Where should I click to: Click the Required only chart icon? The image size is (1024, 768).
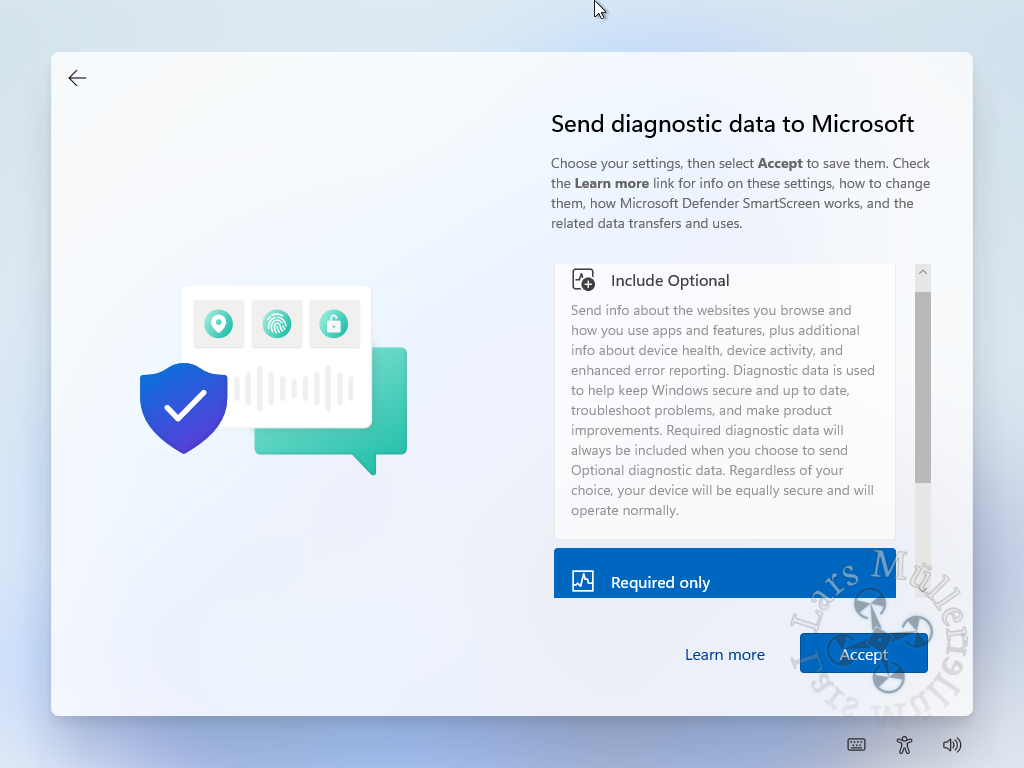[x=583, y=581]
